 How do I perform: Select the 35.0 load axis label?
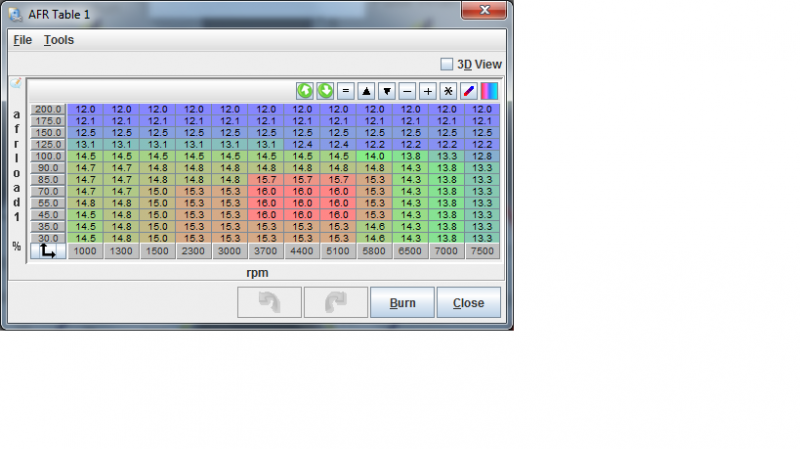[x=48, y=227]
